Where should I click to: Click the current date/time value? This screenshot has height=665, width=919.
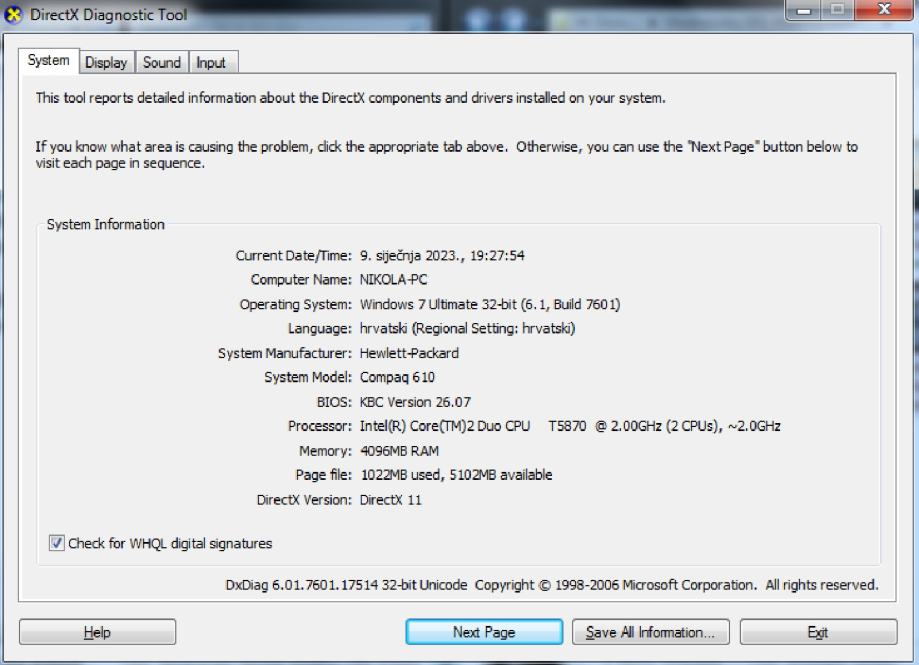(442, 255)
